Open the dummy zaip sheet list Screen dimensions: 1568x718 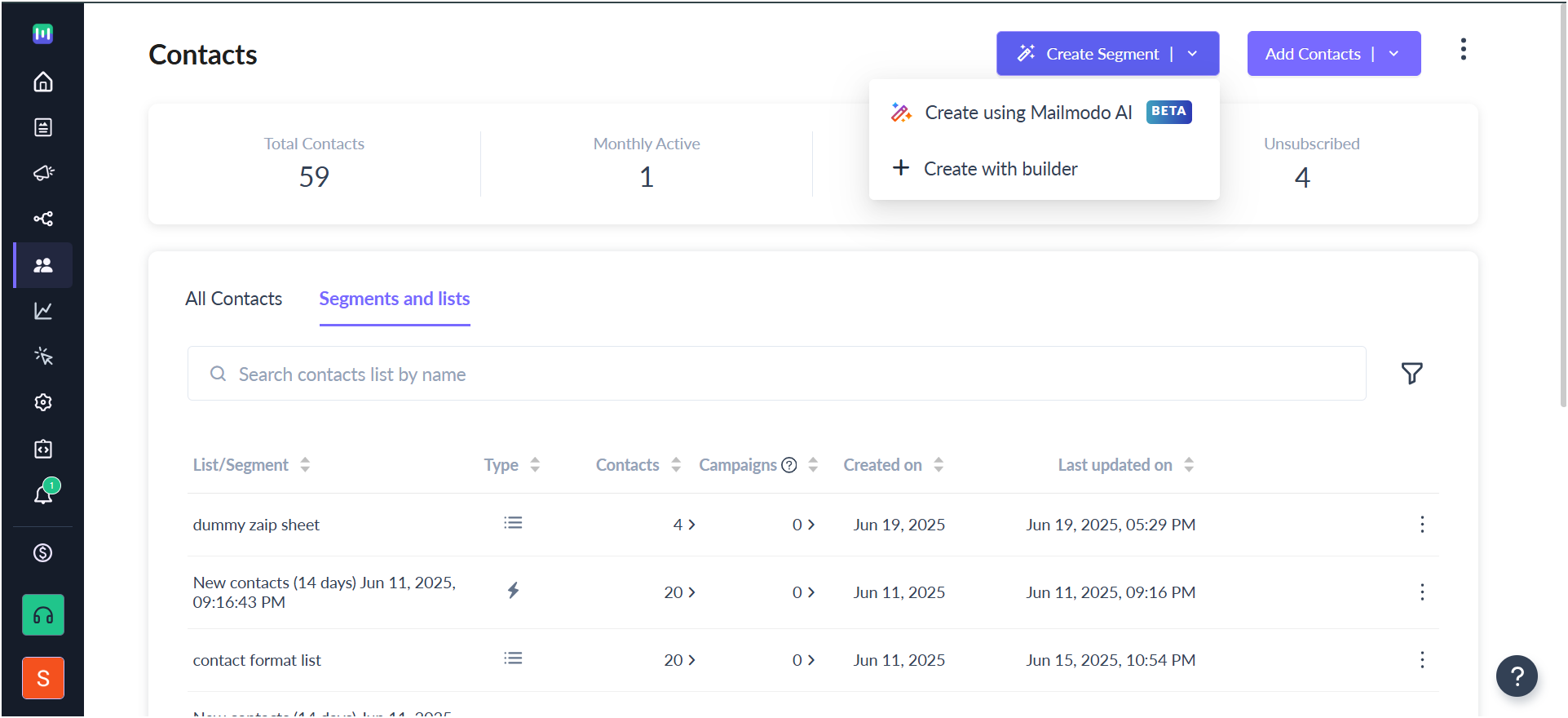pos(256,525)
